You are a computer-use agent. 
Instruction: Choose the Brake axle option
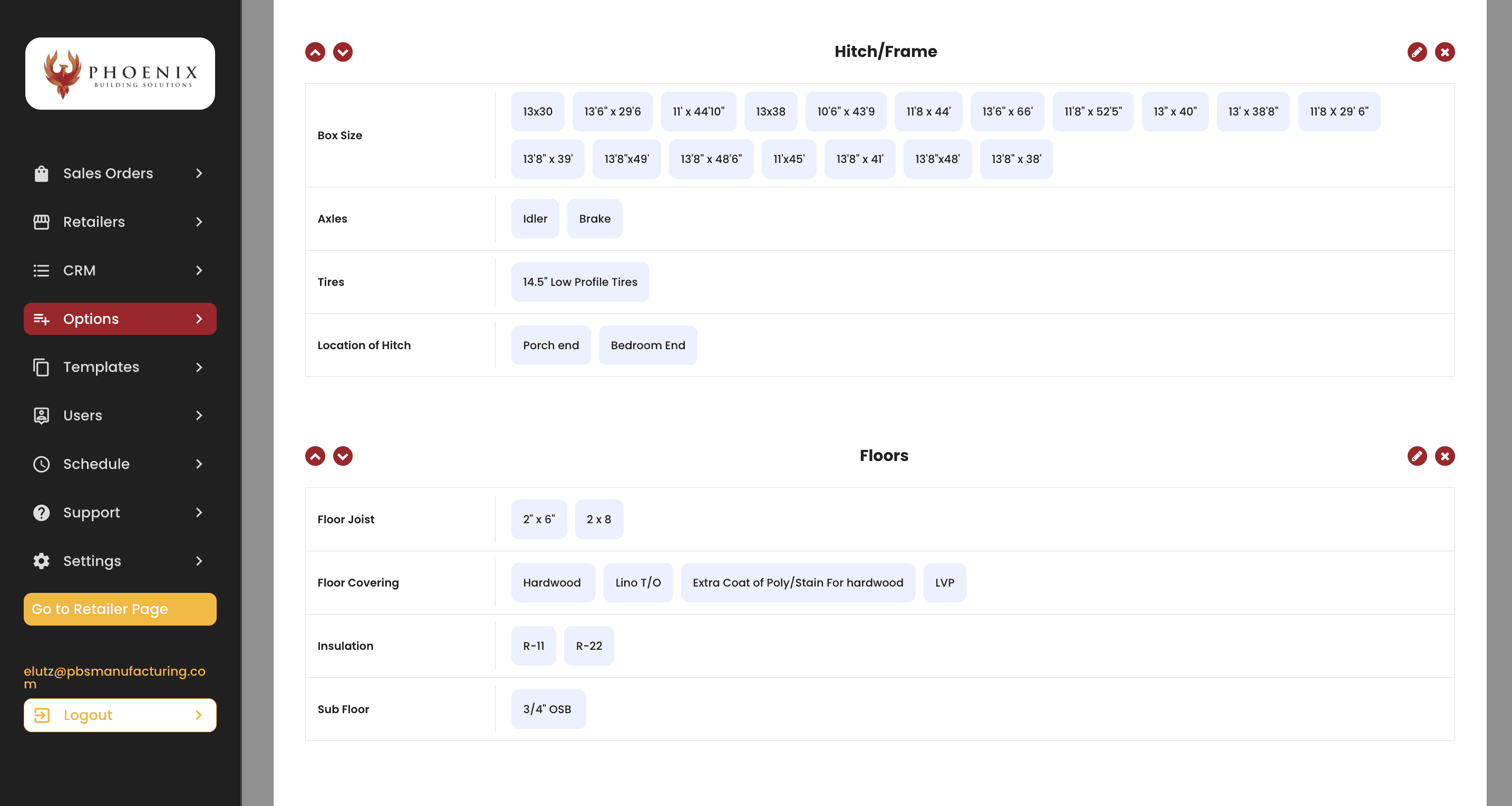point(594,218)
